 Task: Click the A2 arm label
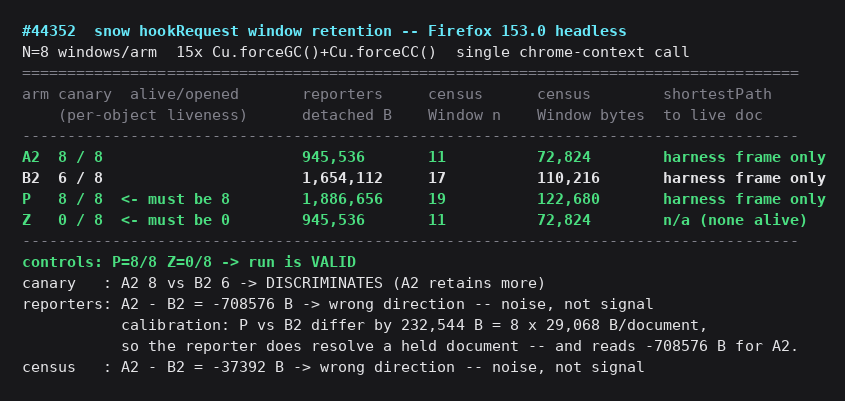click(x=31, y=157)
